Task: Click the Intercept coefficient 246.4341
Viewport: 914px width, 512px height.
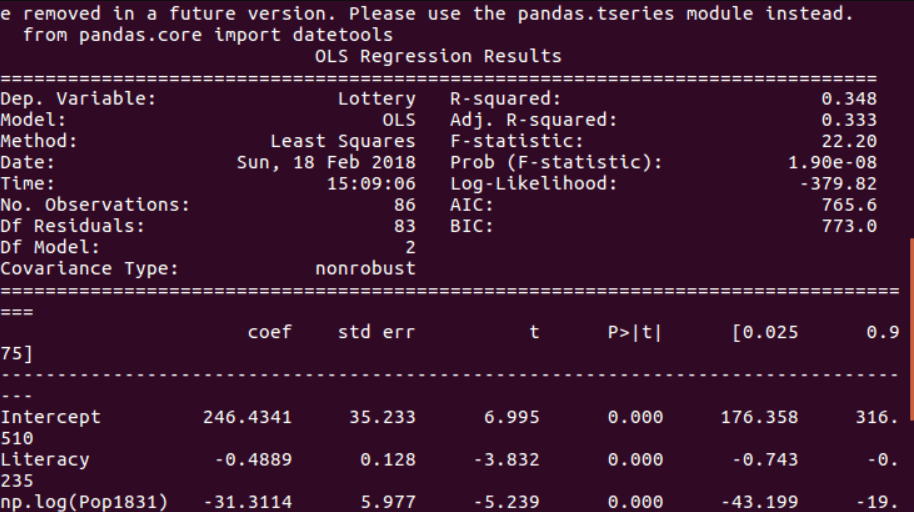Action: click(247, 417)
